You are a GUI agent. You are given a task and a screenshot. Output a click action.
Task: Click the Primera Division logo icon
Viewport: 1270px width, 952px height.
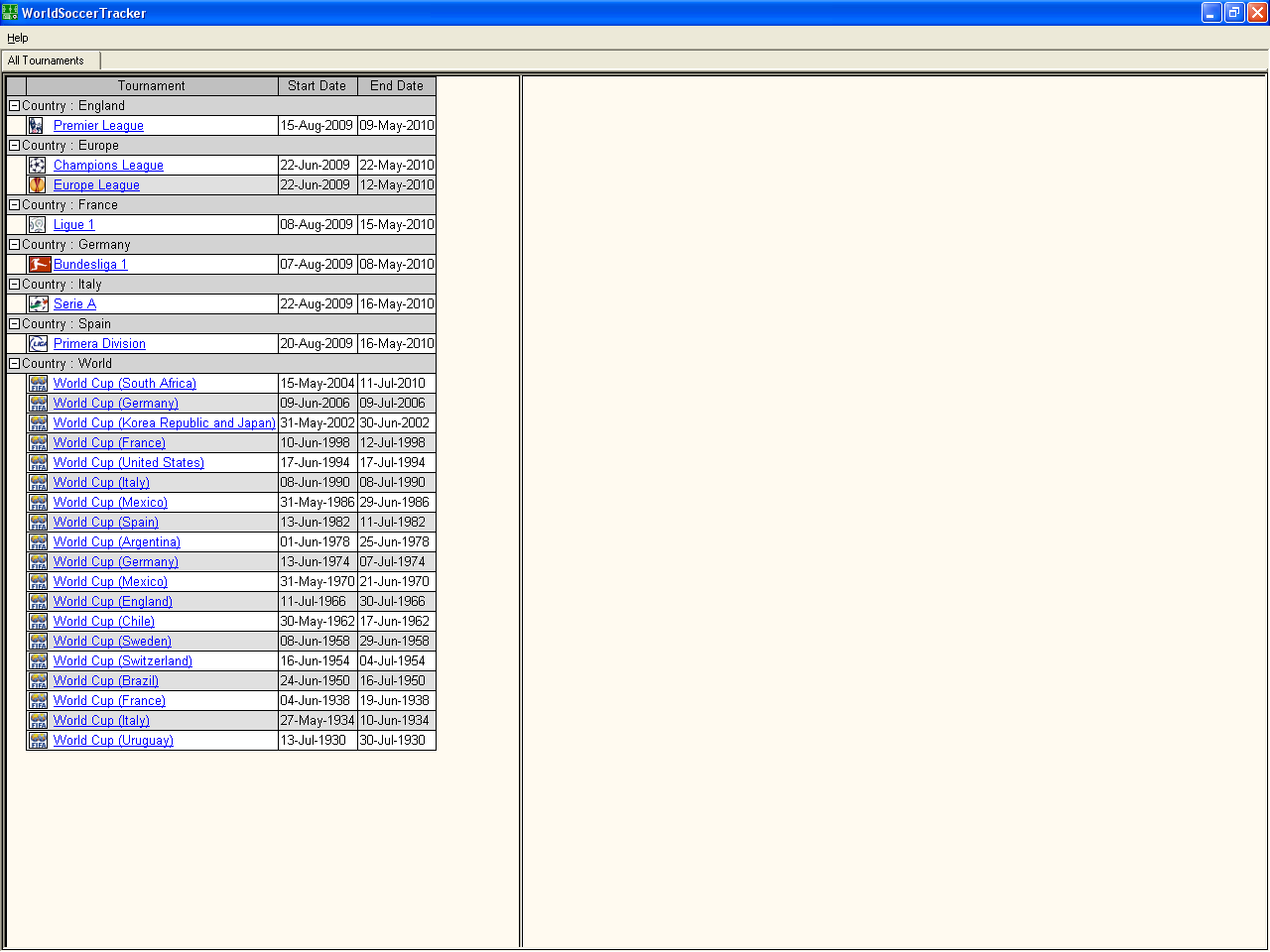tap(39, 344)
